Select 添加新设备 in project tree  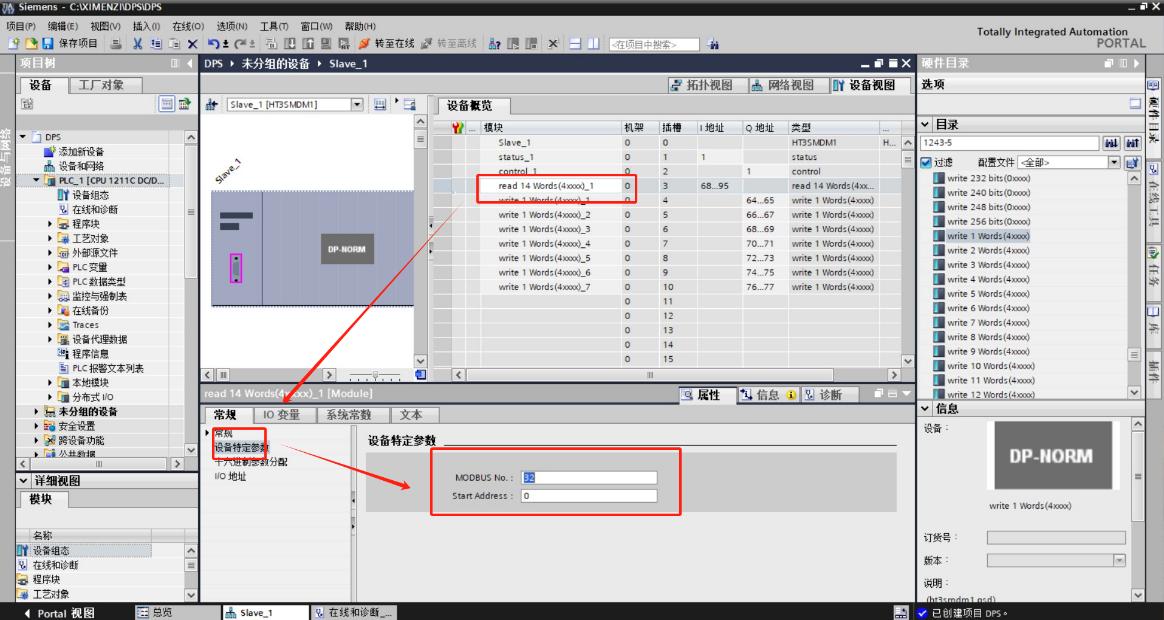pos(82,151)
